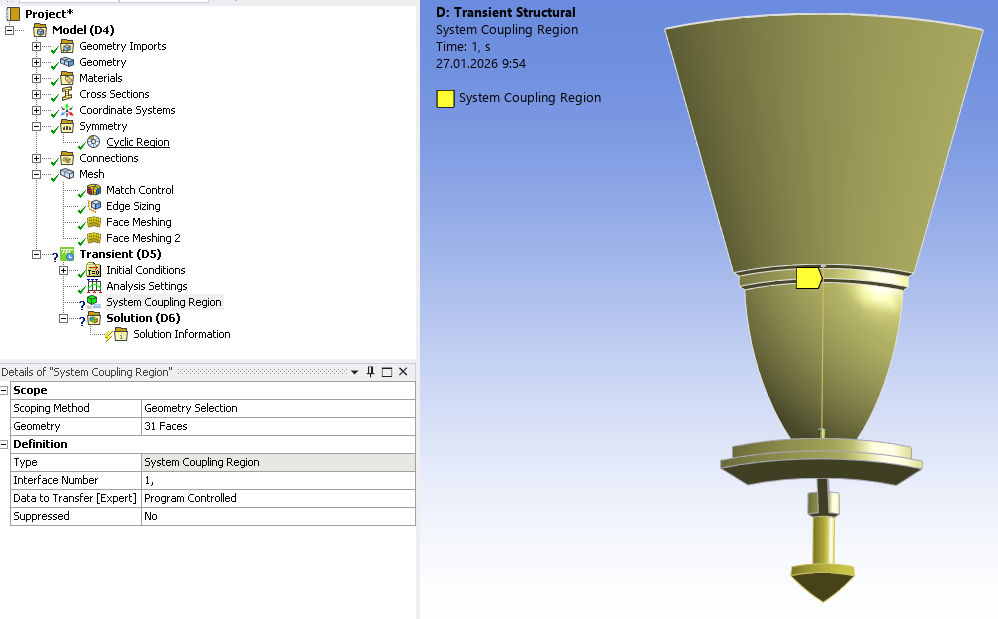Click the Match Control mesh icon
This screenshot has width=998, height=619.
(x=94, y=190)
